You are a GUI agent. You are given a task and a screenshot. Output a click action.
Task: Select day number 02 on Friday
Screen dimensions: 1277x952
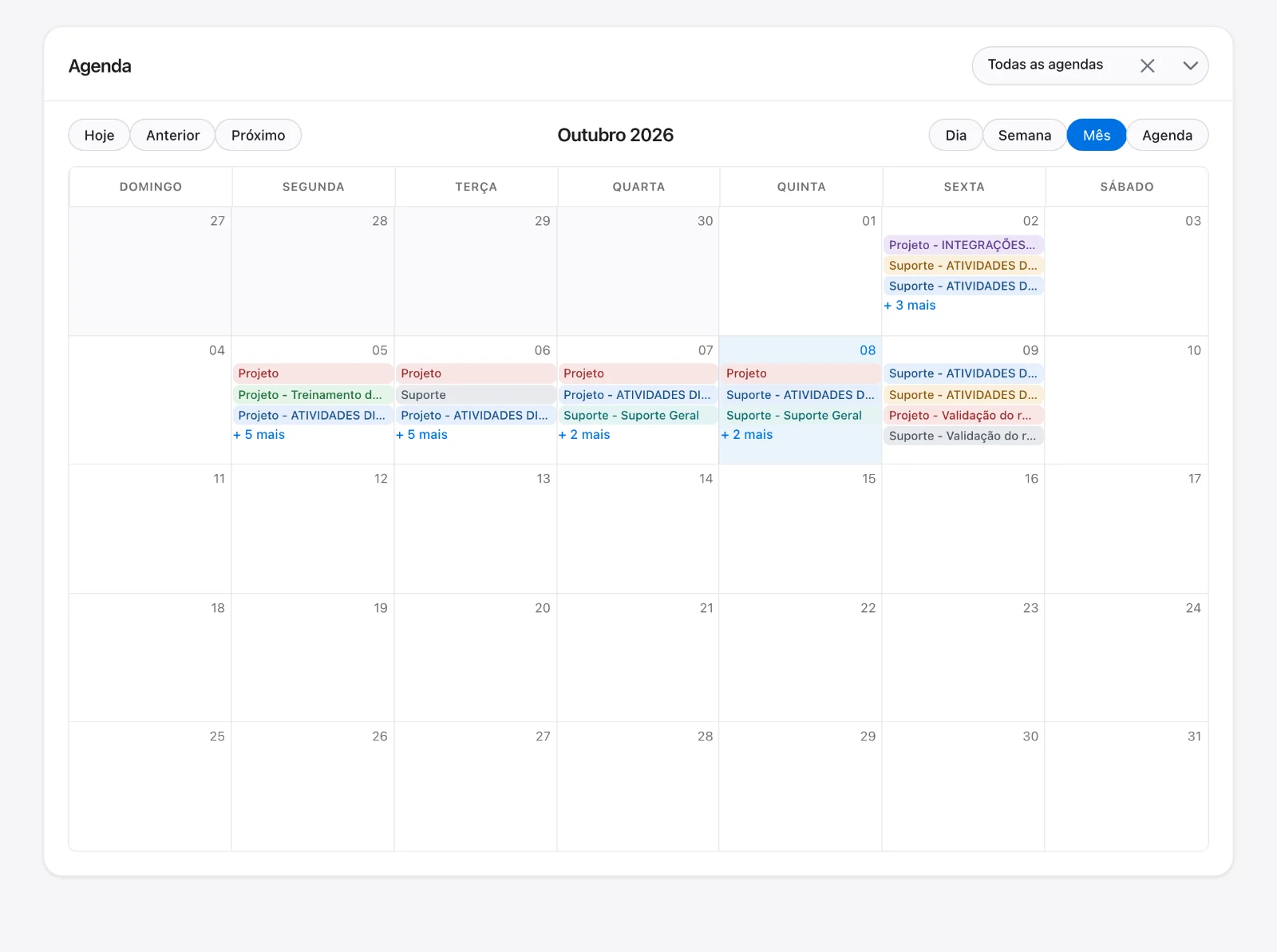pyautogui.click(x=1030, y=221)
